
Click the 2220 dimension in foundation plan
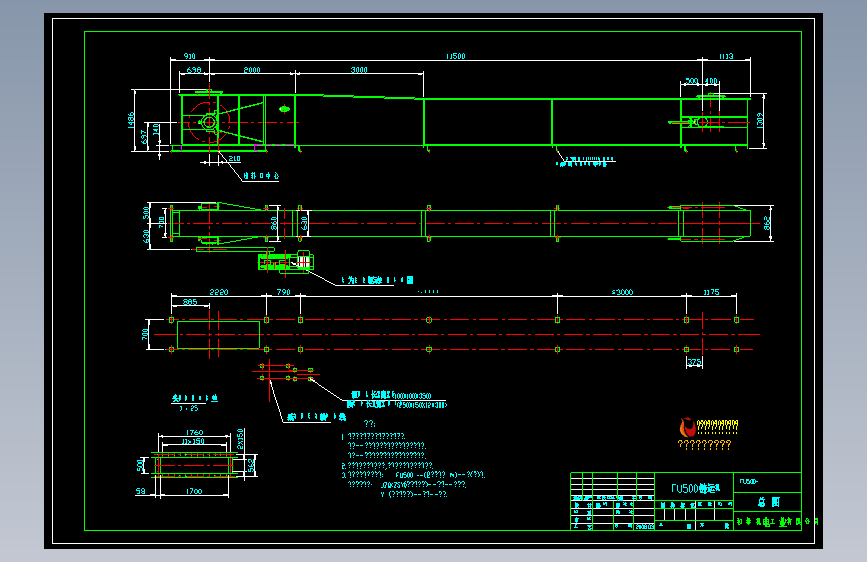[218, 292]
